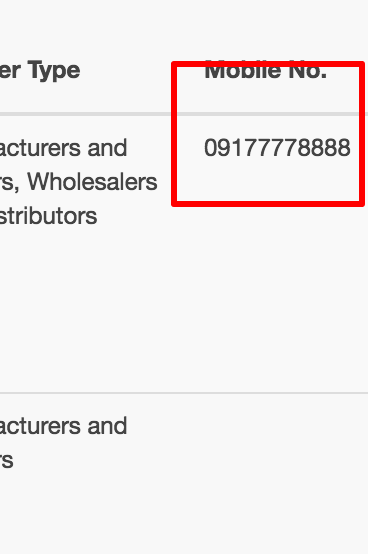
Task: Select the first row's 'acturers and' text line
Action: coord(64,148)
